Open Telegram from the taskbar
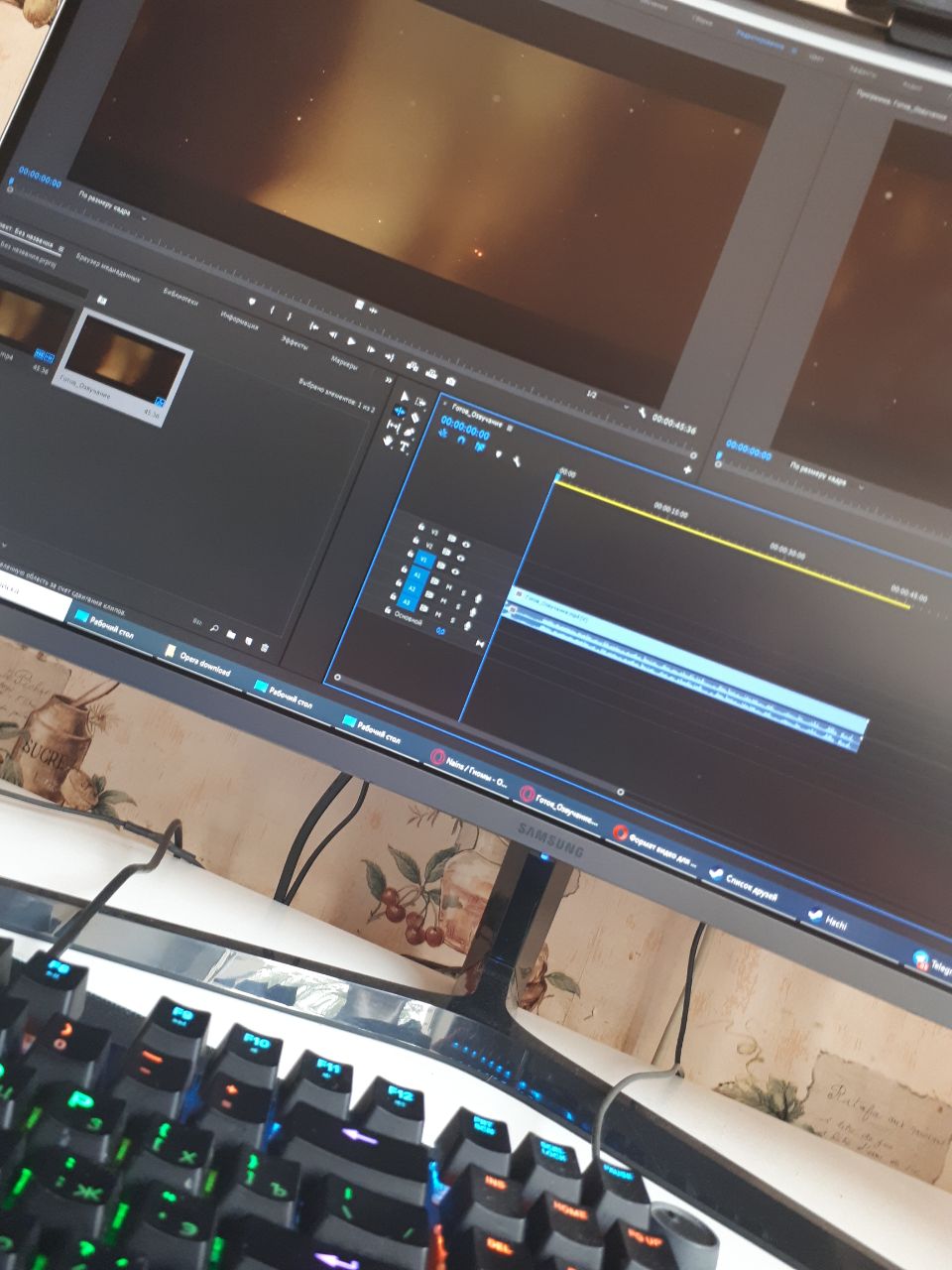Viewport: 952px width, 1270px height. tap(932, 961)
